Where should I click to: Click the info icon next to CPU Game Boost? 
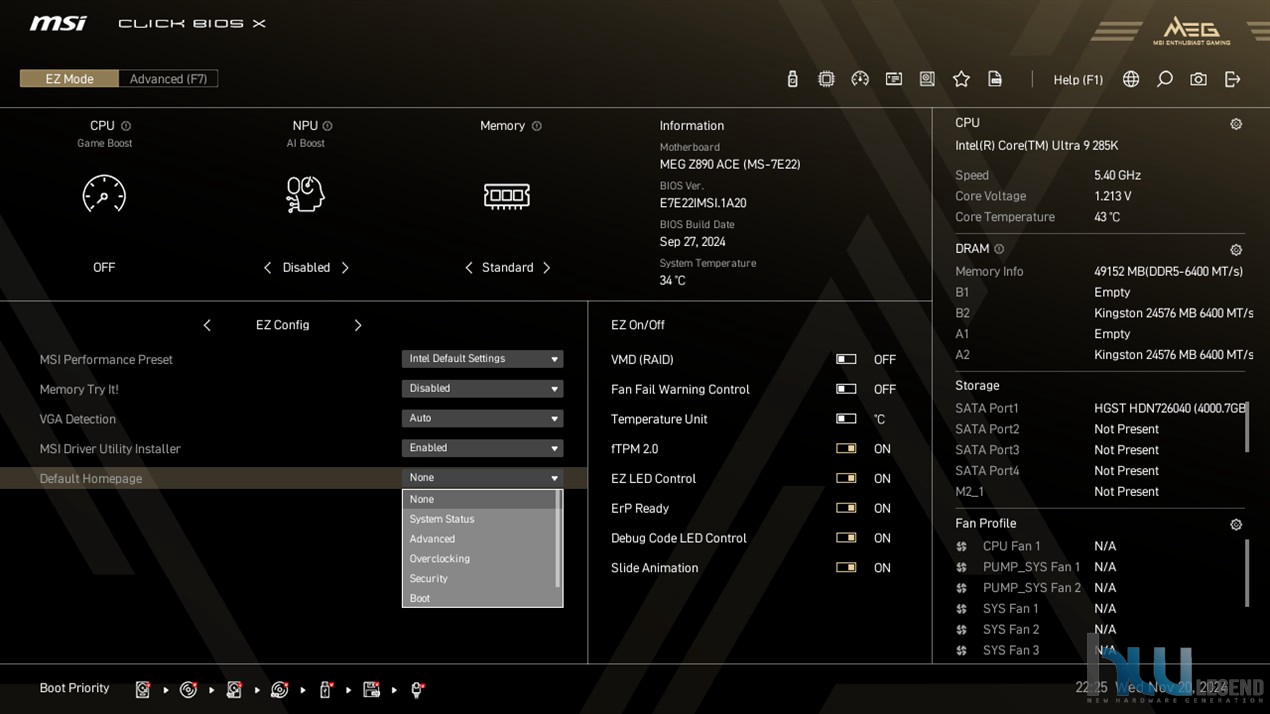coord(126,126)
